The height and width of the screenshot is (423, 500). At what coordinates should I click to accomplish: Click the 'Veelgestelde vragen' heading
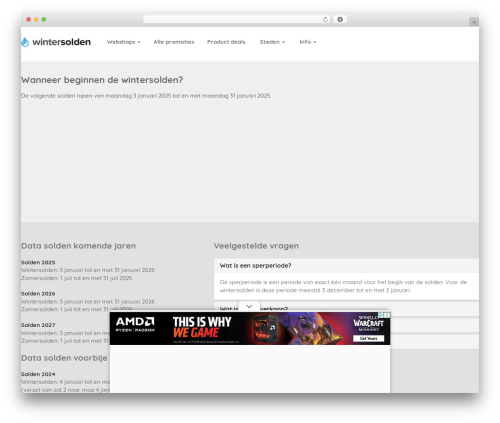[256, 246]
